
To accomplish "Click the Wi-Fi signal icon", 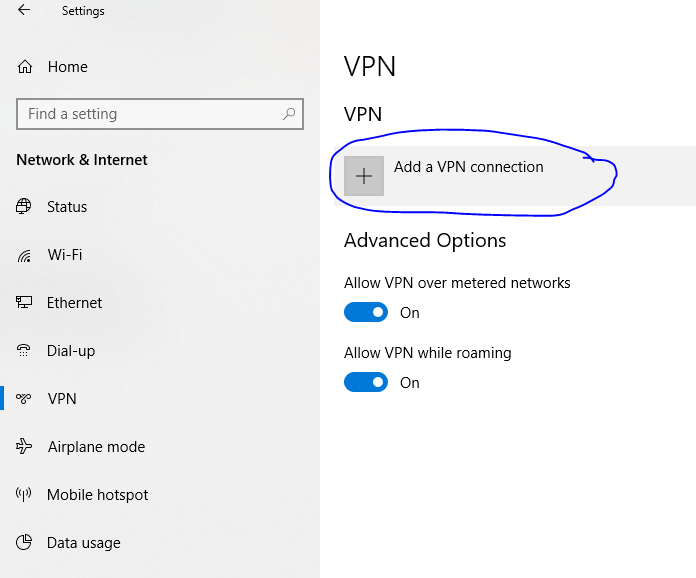I will coord(24,255).
